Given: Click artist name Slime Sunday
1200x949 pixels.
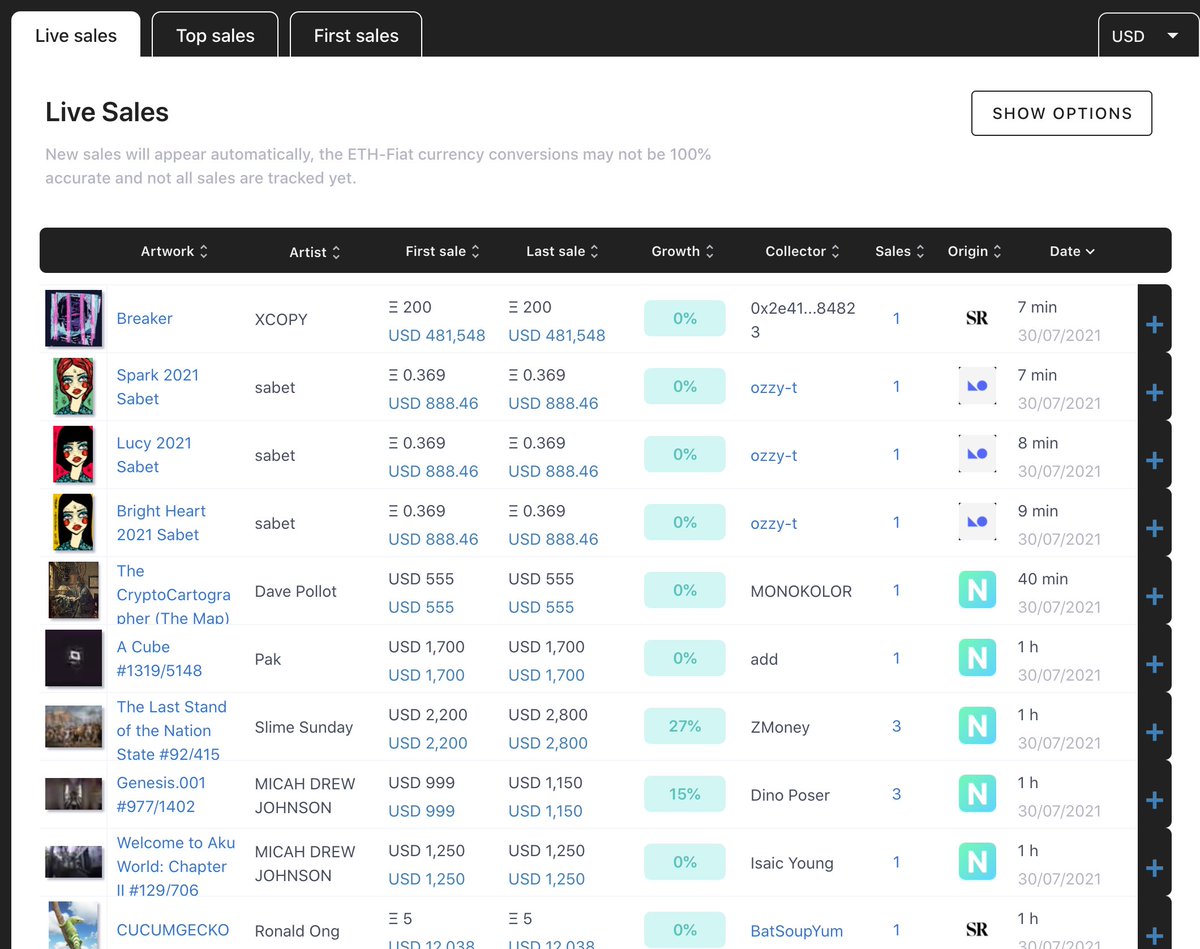Looking at the screenshot, I should pos(304,727).
